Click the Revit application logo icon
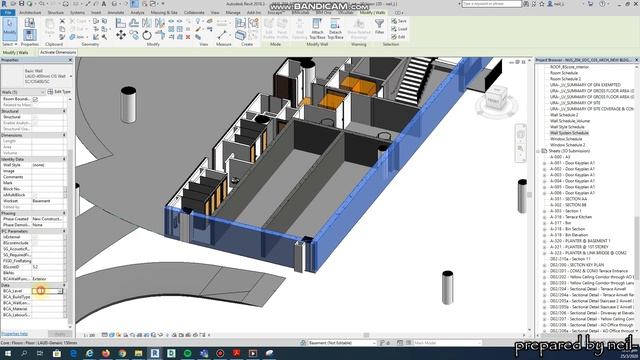The height and width of the screenshot is (360, 640). (4, 4)
